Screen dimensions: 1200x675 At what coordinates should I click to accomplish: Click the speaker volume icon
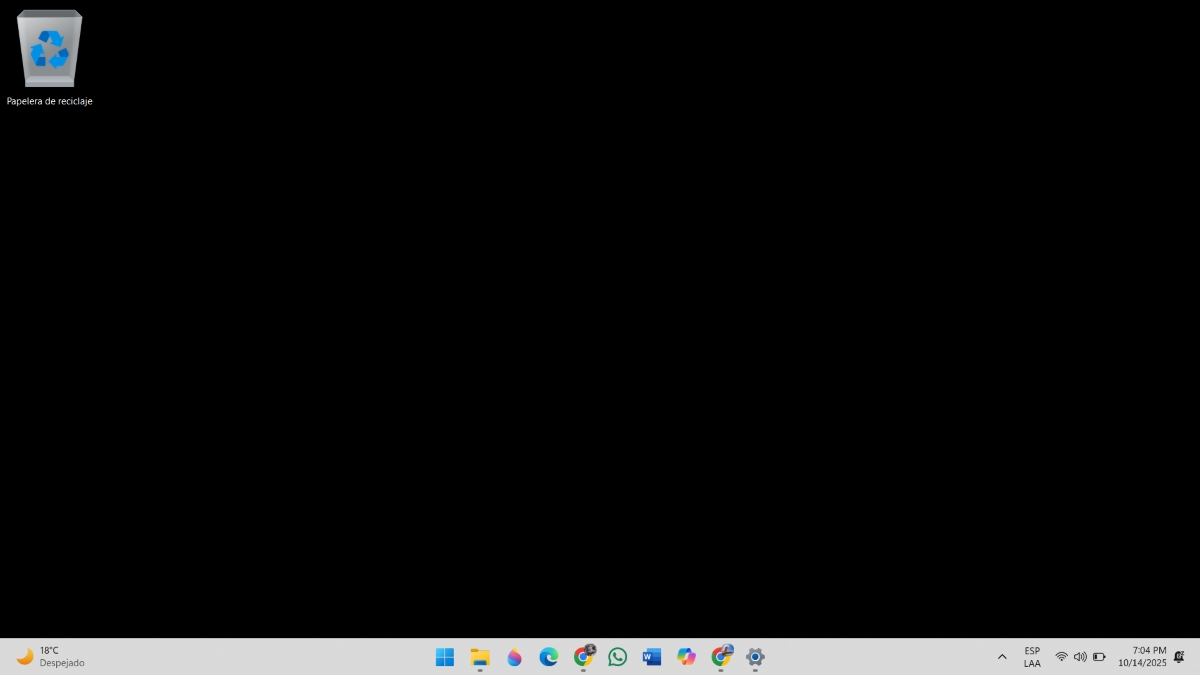1080,657
